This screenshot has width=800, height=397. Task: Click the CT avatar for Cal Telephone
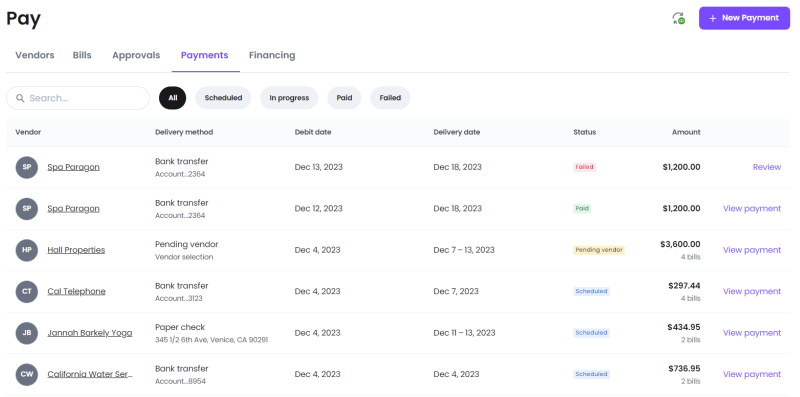tap(27, 291)
